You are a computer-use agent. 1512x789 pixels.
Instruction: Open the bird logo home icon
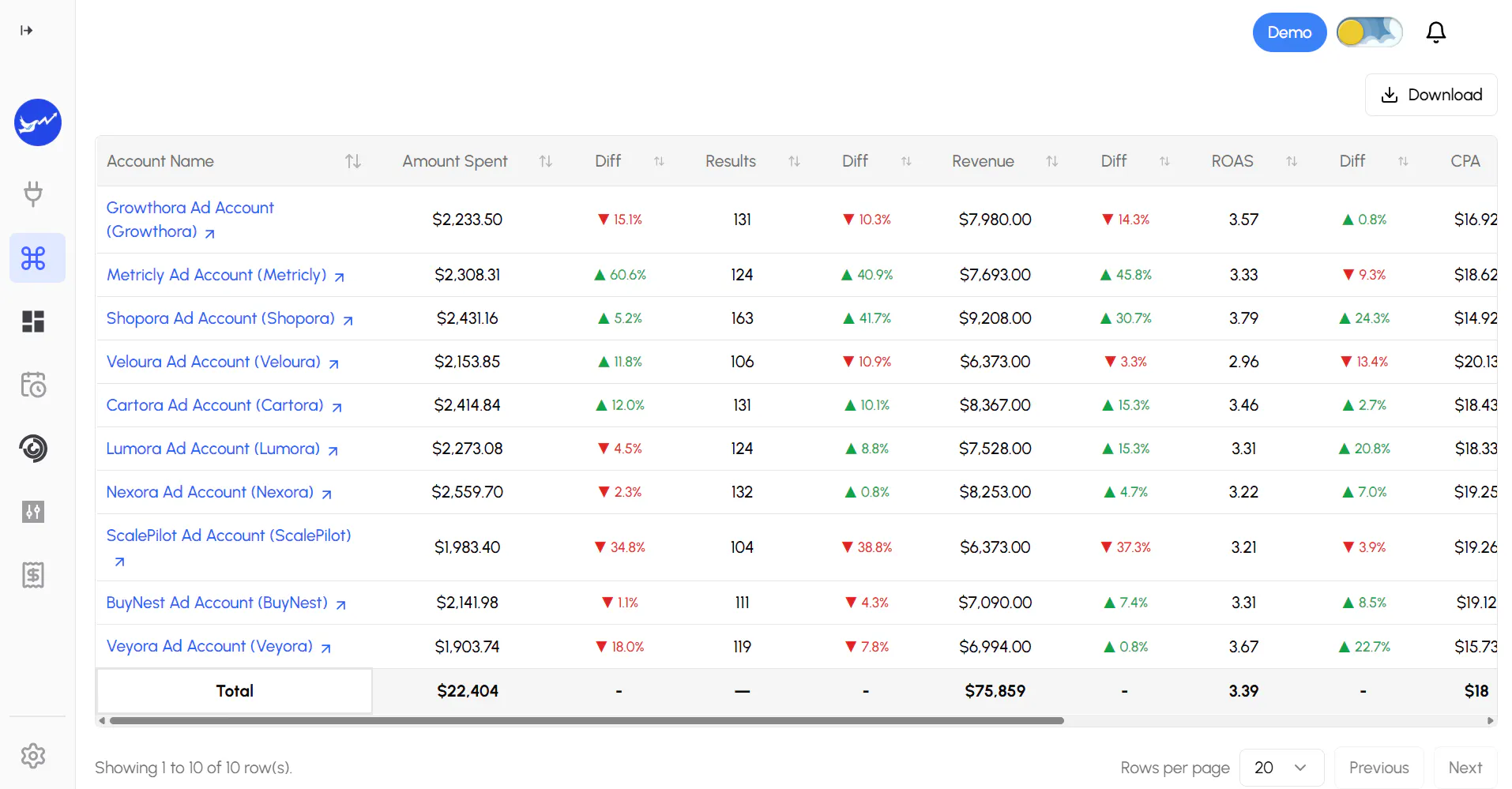tap(38, 122)
